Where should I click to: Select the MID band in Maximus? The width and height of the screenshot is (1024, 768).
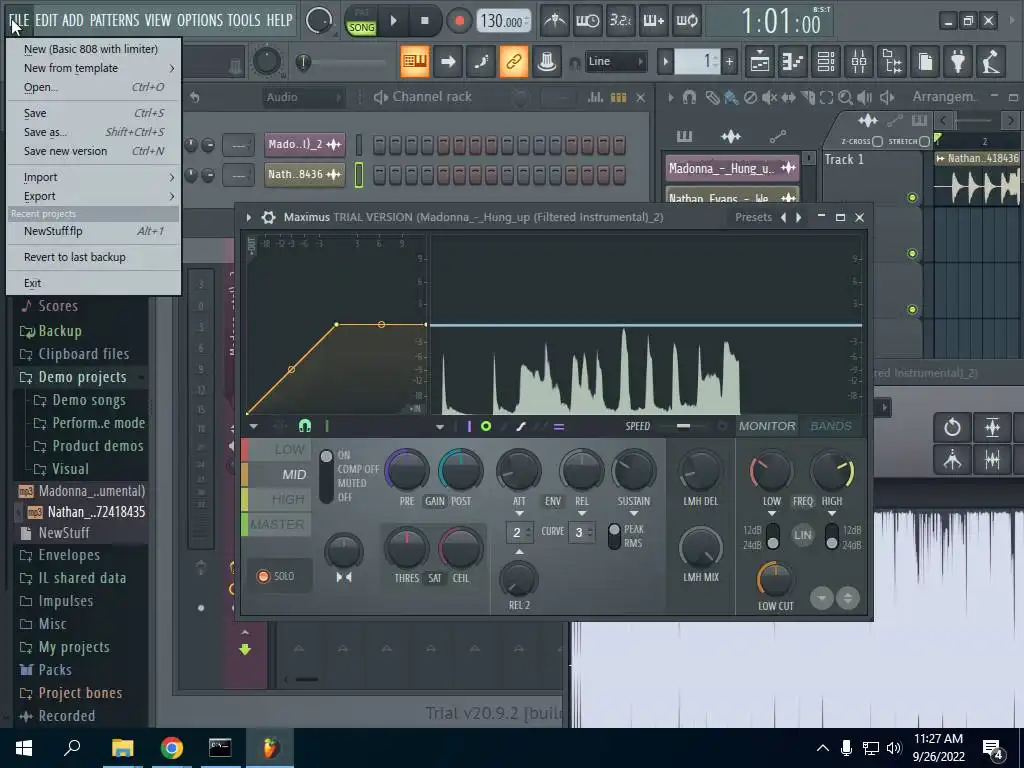[x=277, y=474]
